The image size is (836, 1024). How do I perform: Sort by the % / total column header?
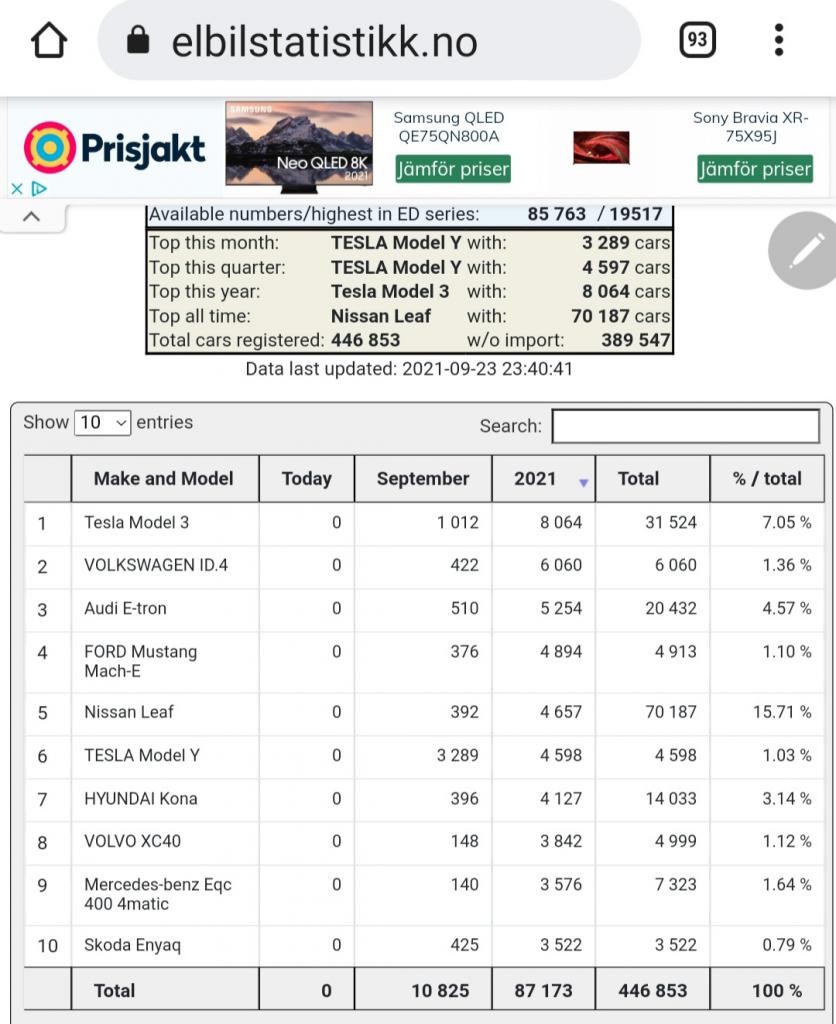[767, 479]
